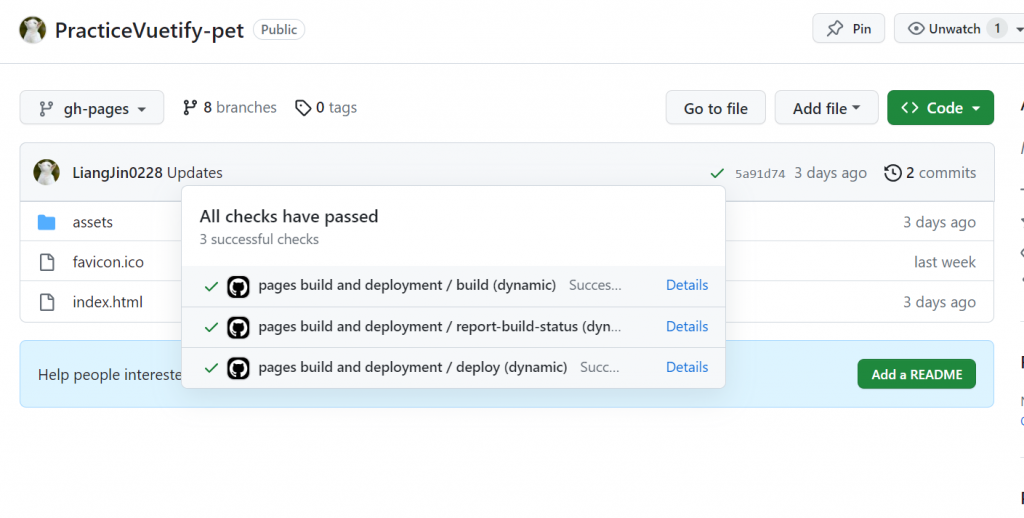Click the assets folder icon
Image resolution: width=1024 pixels, height=518 pixels.
pos(46,222)
